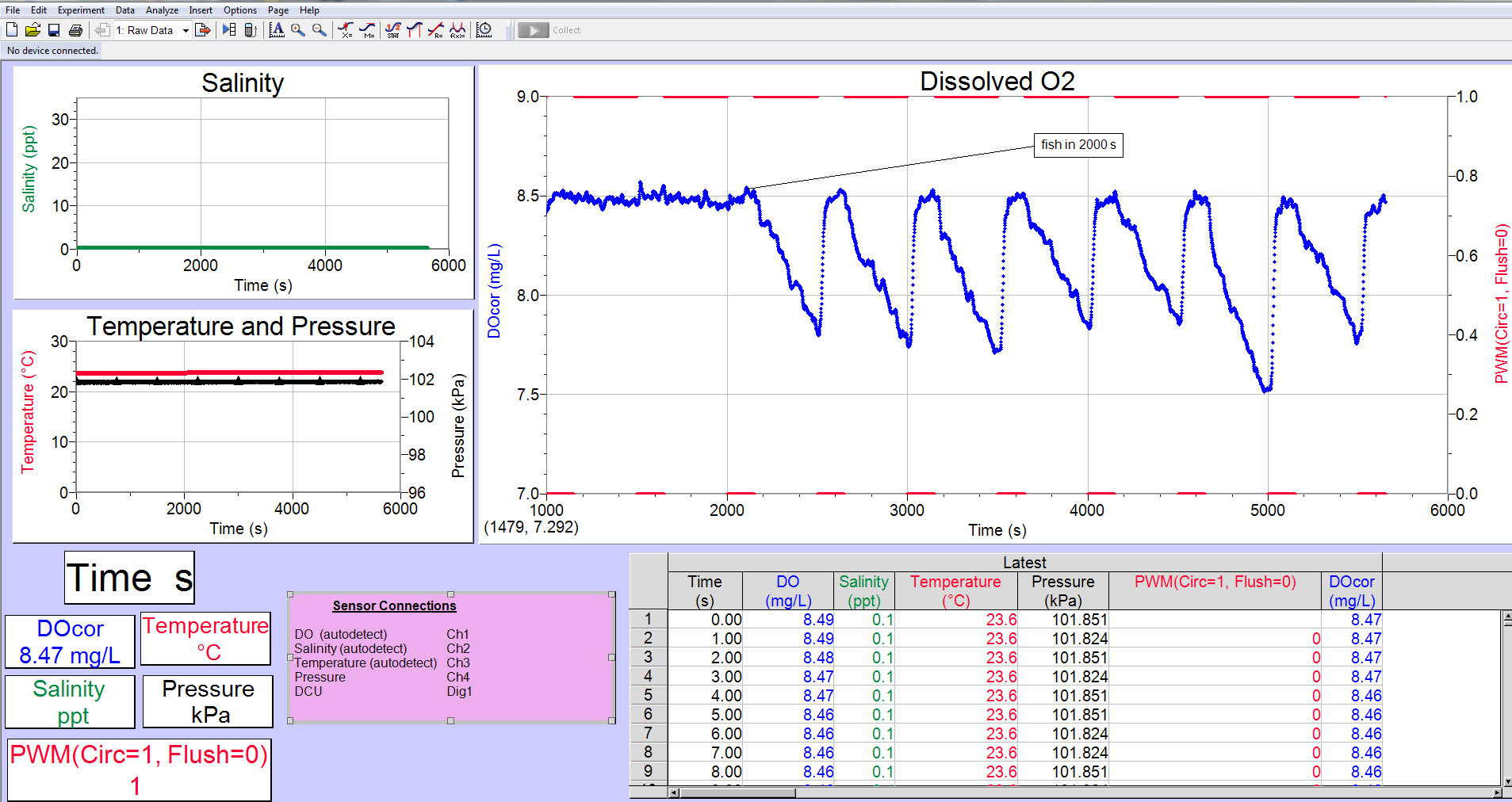This screenshot has height=802, width=1512.
Task: Create a new file with the New icon
Action: pos(12,30)
